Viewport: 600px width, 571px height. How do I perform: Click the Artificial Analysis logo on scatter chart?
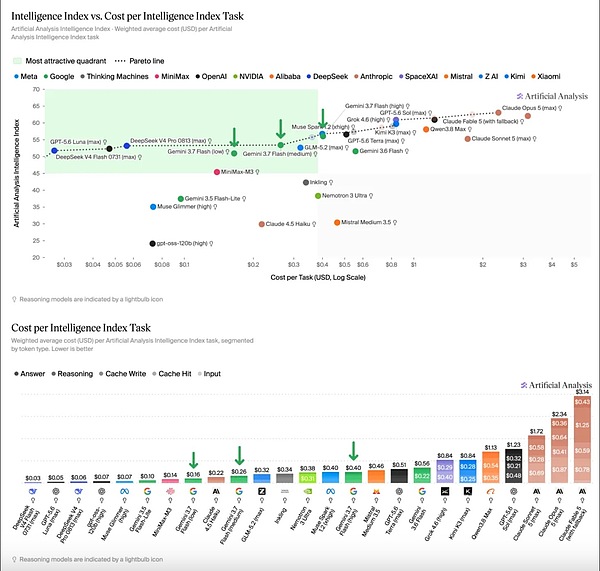tap(552, 96)
